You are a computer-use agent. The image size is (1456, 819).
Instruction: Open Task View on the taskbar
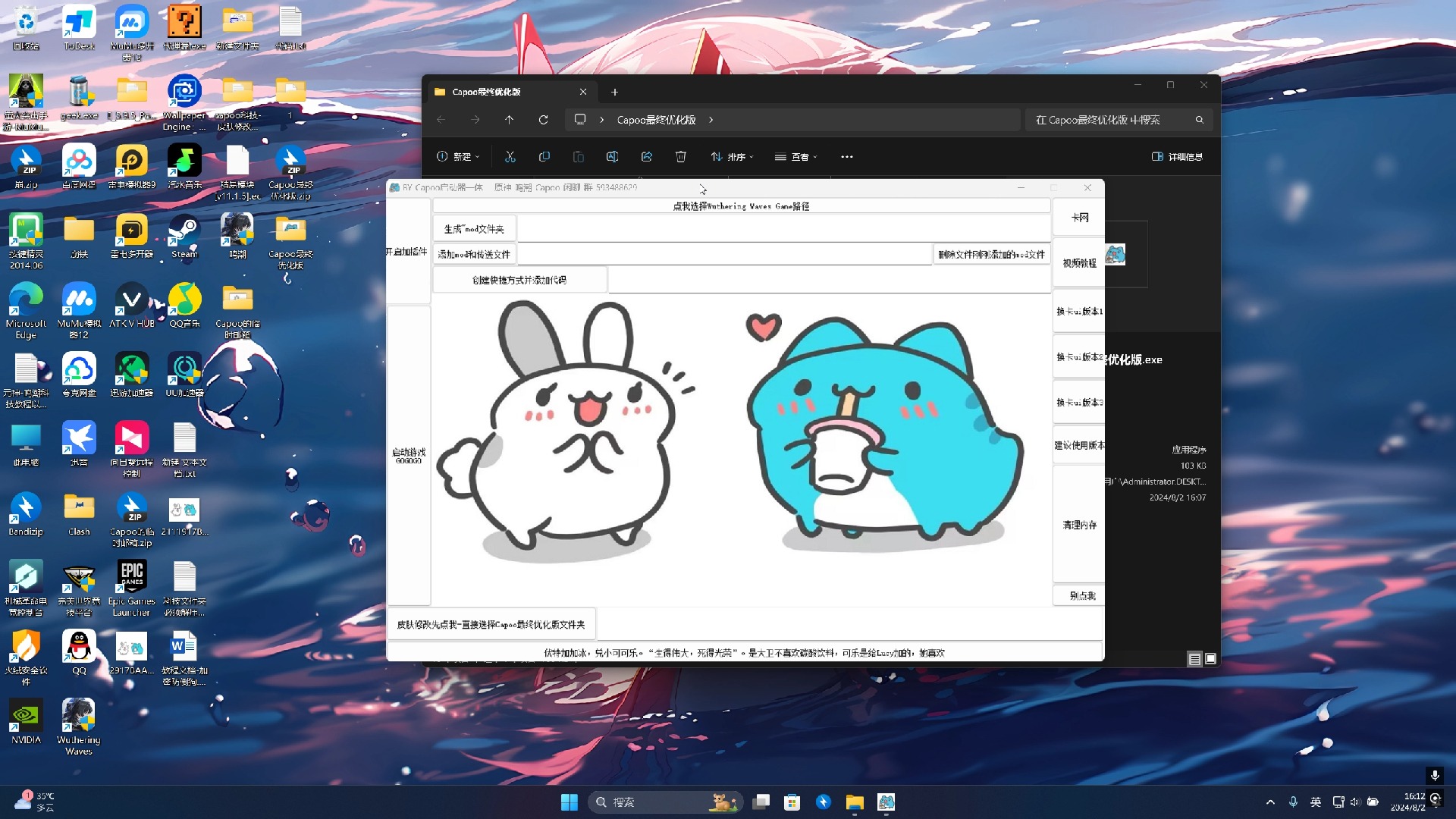tap(761, 802)
